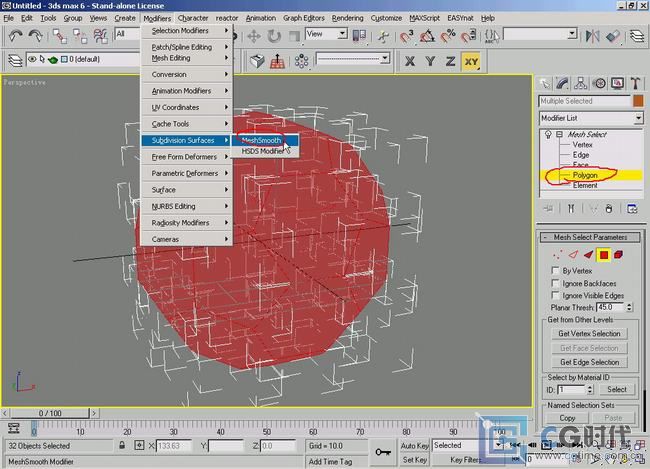This screenshot has width=650, height=469.
Task: Open the MAXScript menu
Action: pyautogui.click(x=424, y=18)
